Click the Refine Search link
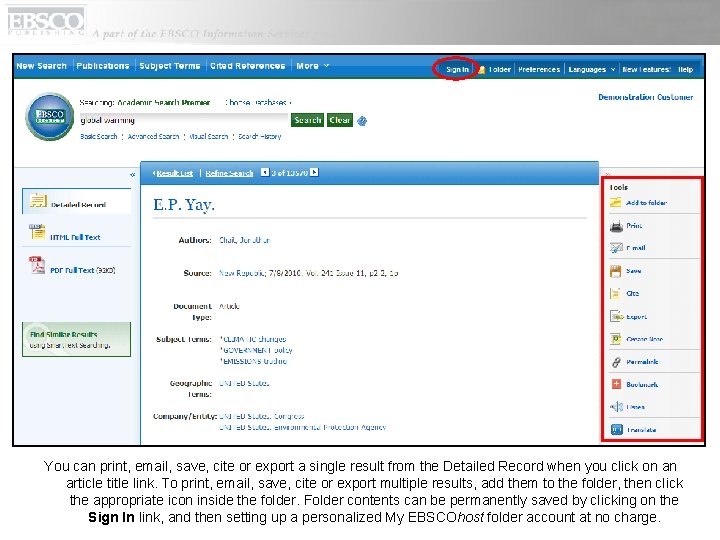 (229, 173)
